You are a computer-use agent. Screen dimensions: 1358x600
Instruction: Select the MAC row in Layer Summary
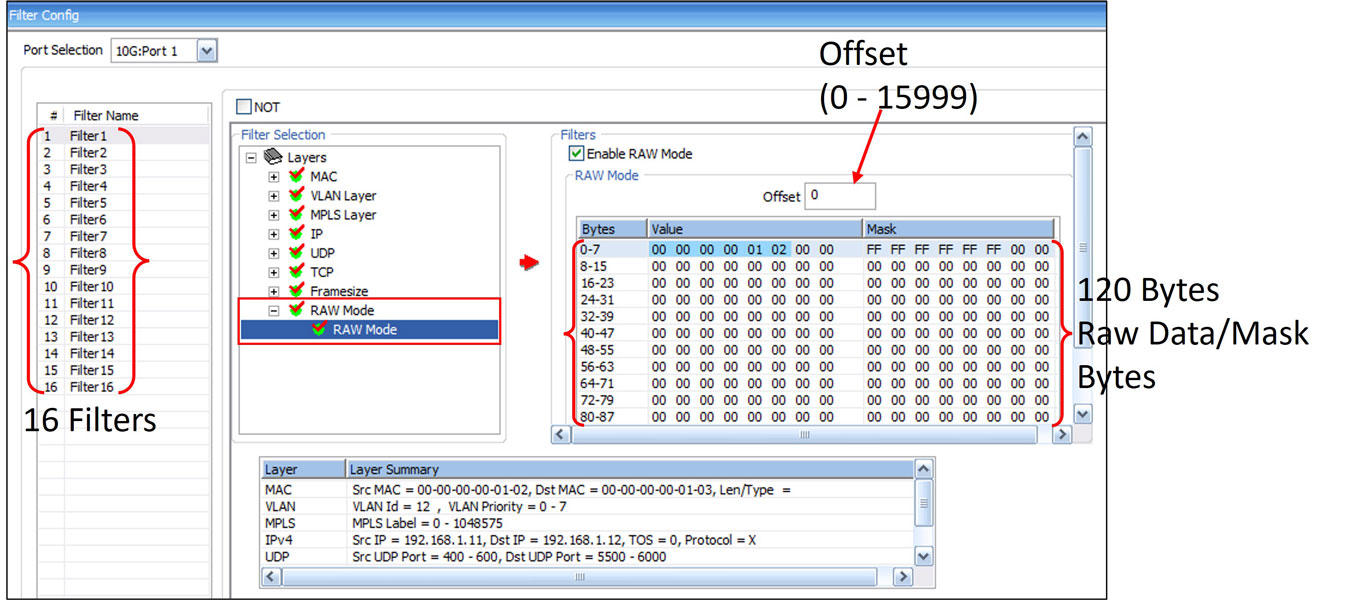[x=587, y=490]
